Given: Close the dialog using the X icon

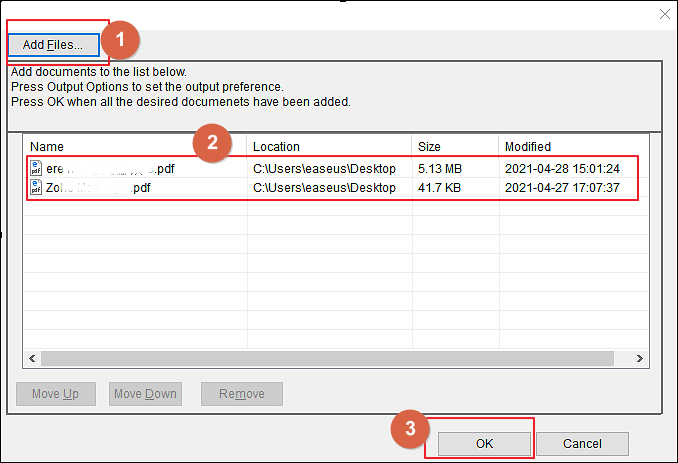Looking at the screenshot, I should pyautogui.click(x=662, y=13).
